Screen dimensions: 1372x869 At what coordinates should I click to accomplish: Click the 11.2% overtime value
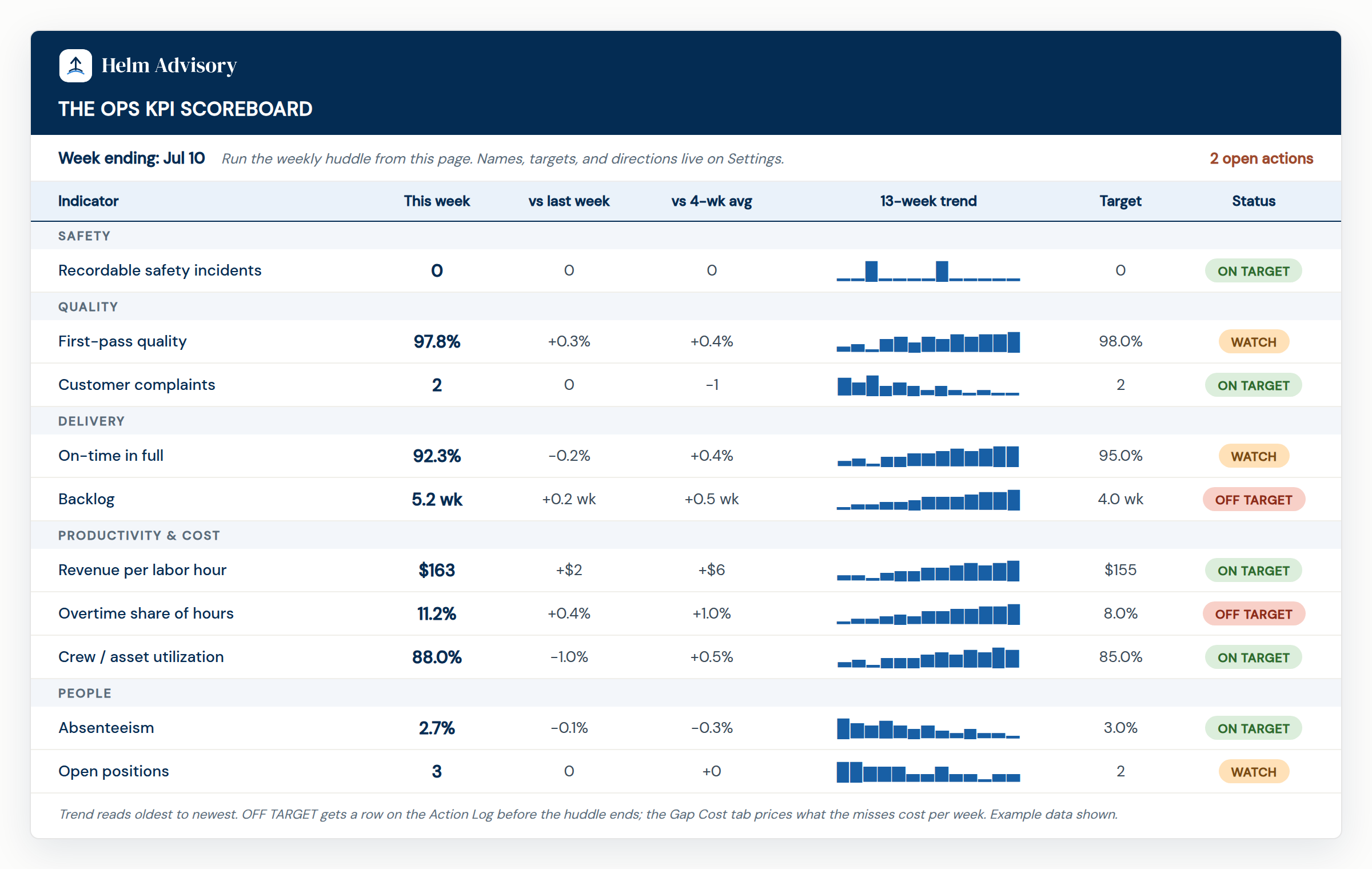pos(437,613)
